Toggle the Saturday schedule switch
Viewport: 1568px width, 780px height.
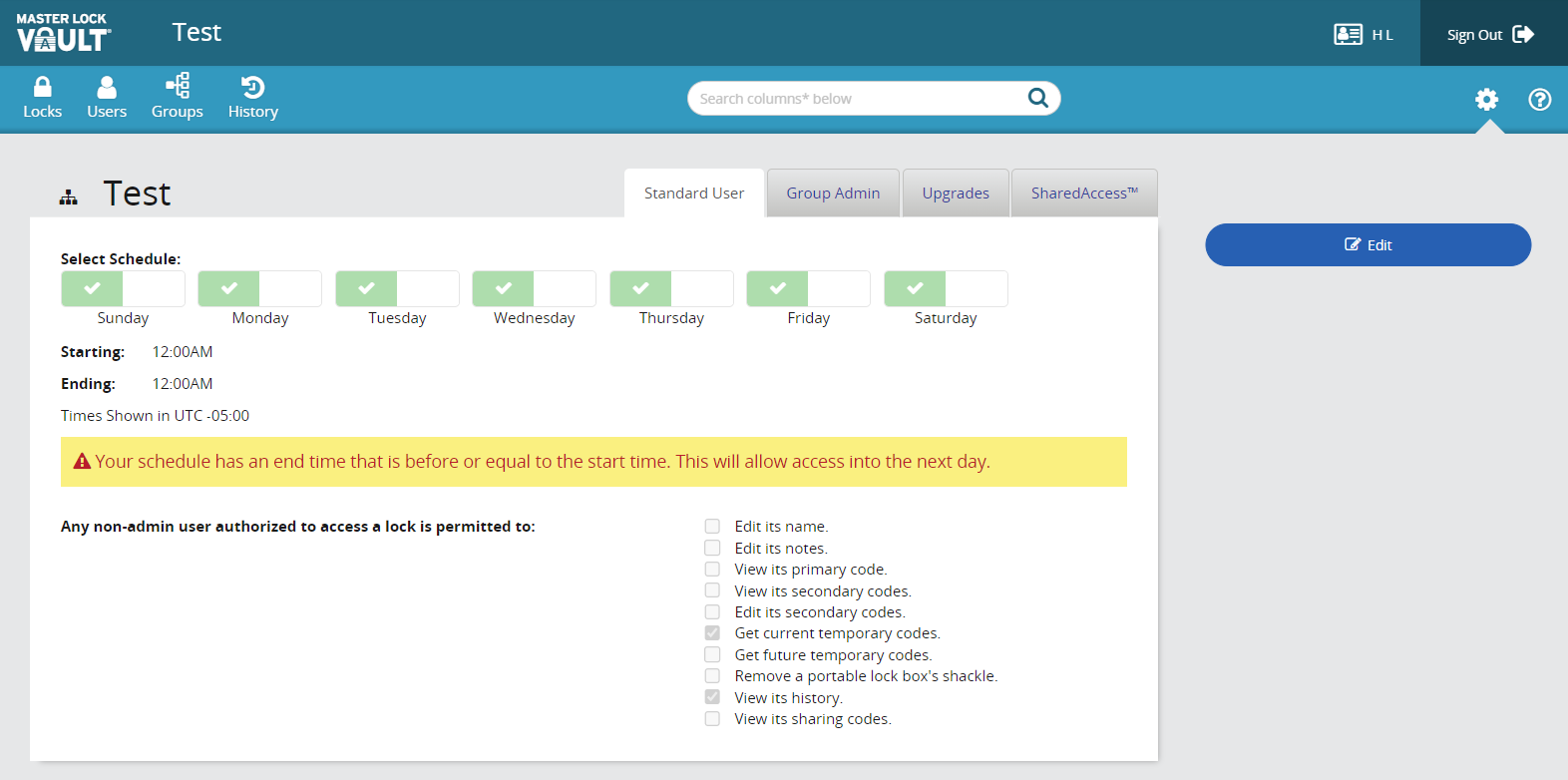(946, 288)
